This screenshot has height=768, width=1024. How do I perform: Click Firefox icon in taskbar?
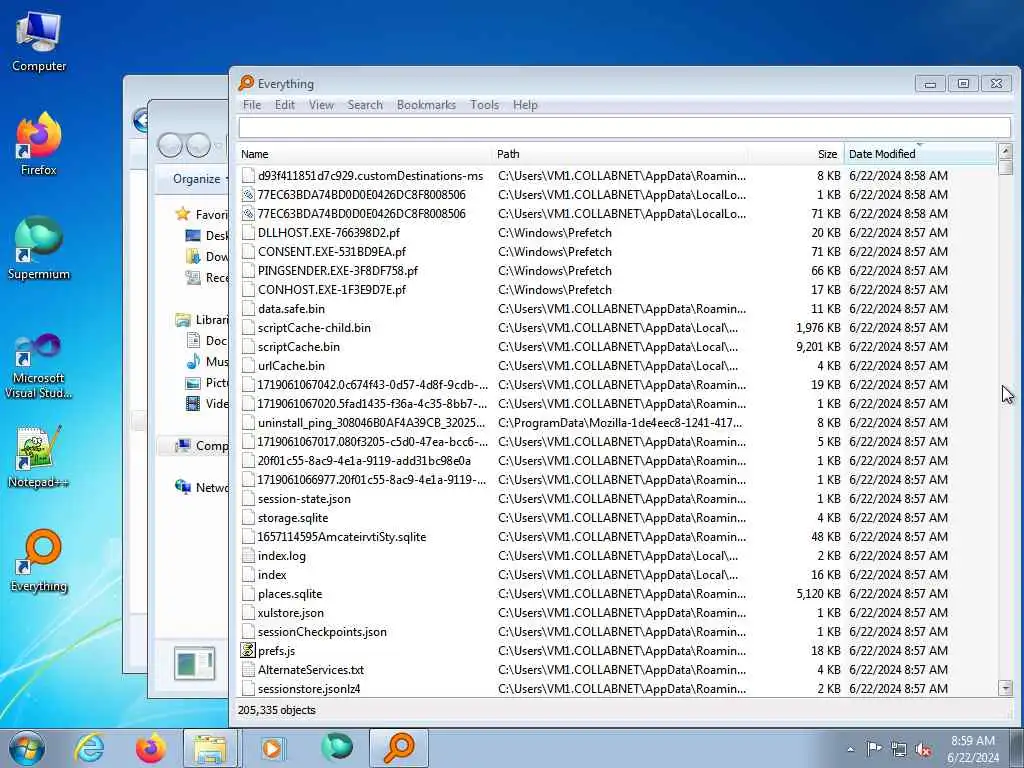(x=150, y=748)
